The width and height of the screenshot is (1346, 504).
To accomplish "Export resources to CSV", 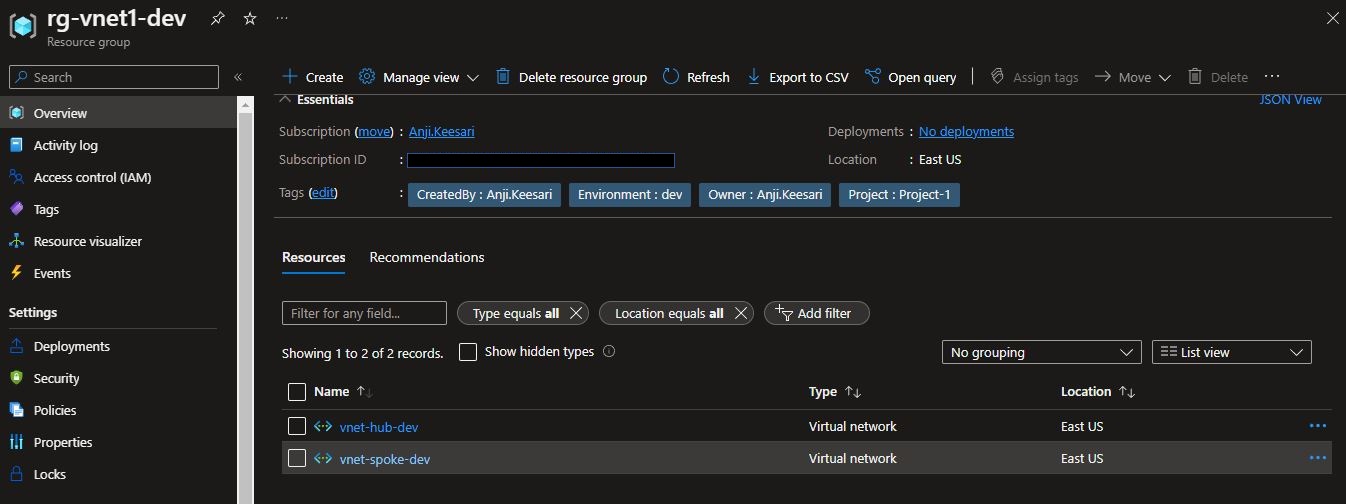I will point(798,77).
